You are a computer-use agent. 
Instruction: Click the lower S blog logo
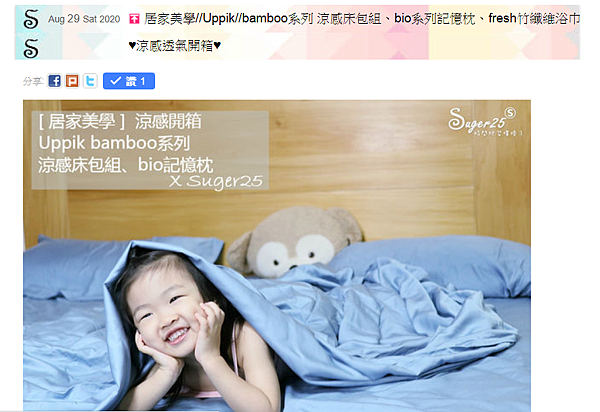point(31,49)
